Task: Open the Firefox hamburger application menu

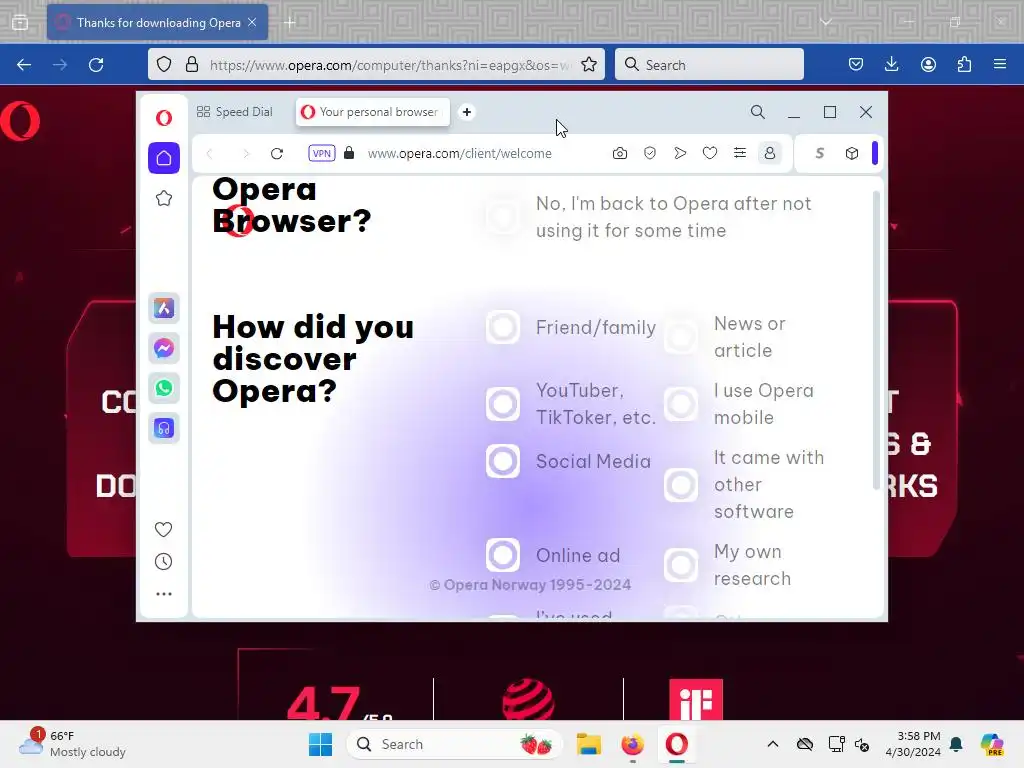Action: point(1000,64)
